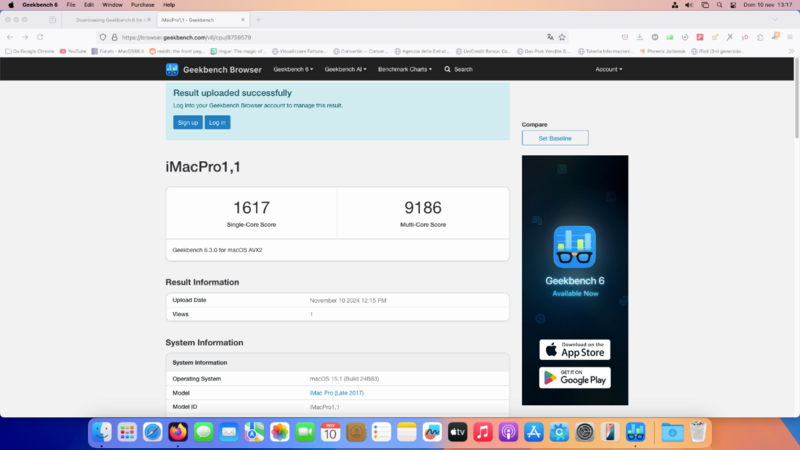Open the Help menu

point(169,5)
